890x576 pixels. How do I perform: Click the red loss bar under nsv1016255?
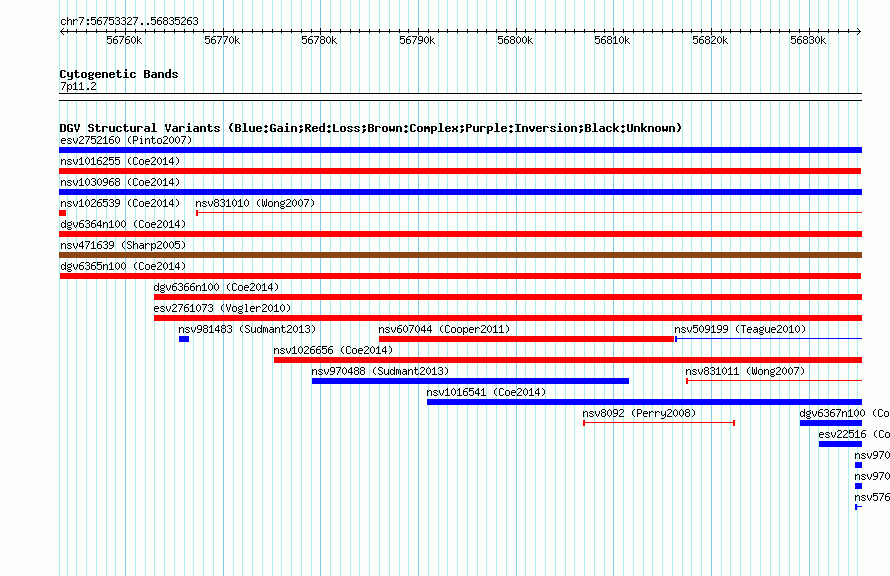tap(460, 171)
